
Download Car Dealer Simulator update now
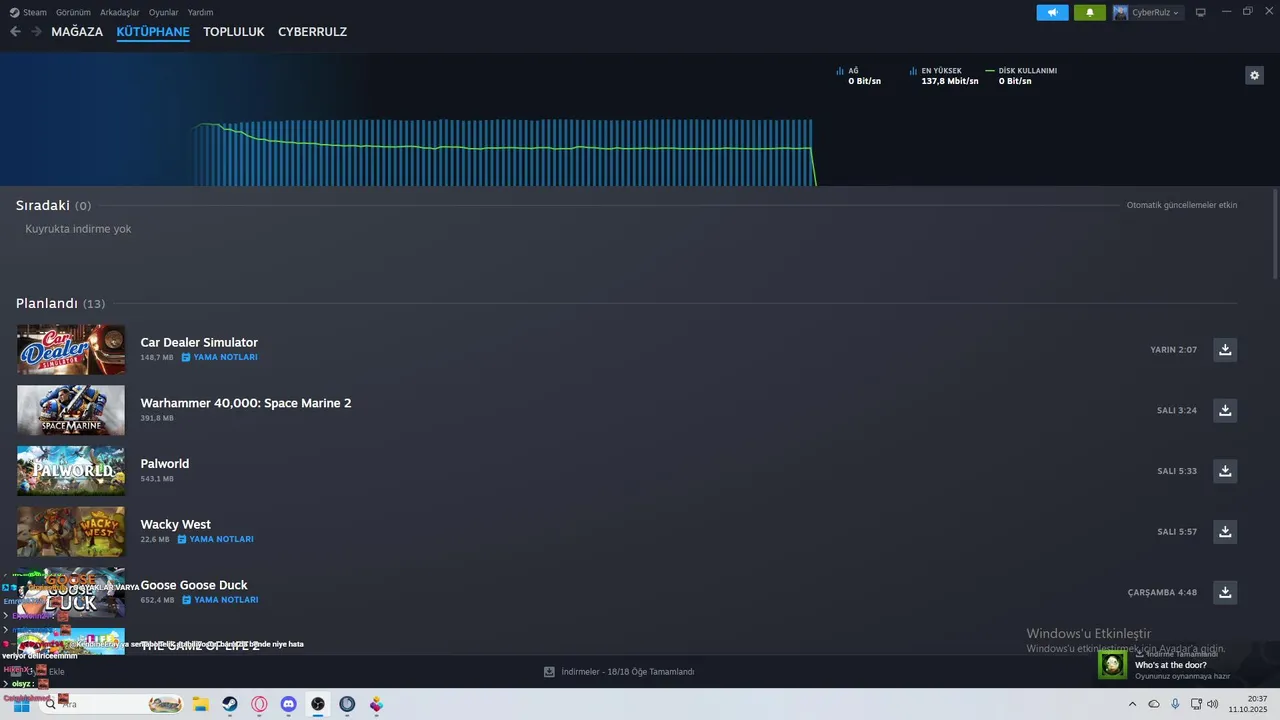tap(1225, 349)
